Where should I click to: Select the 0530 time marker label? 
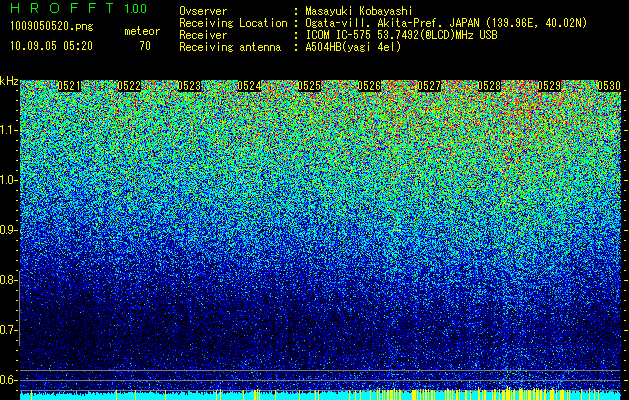point(609,86)
